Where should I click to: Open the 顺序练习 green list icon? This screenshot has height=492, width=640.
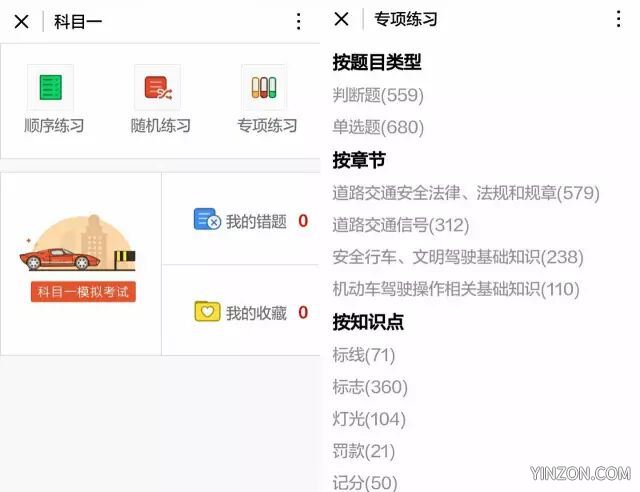tap(51, 87)
